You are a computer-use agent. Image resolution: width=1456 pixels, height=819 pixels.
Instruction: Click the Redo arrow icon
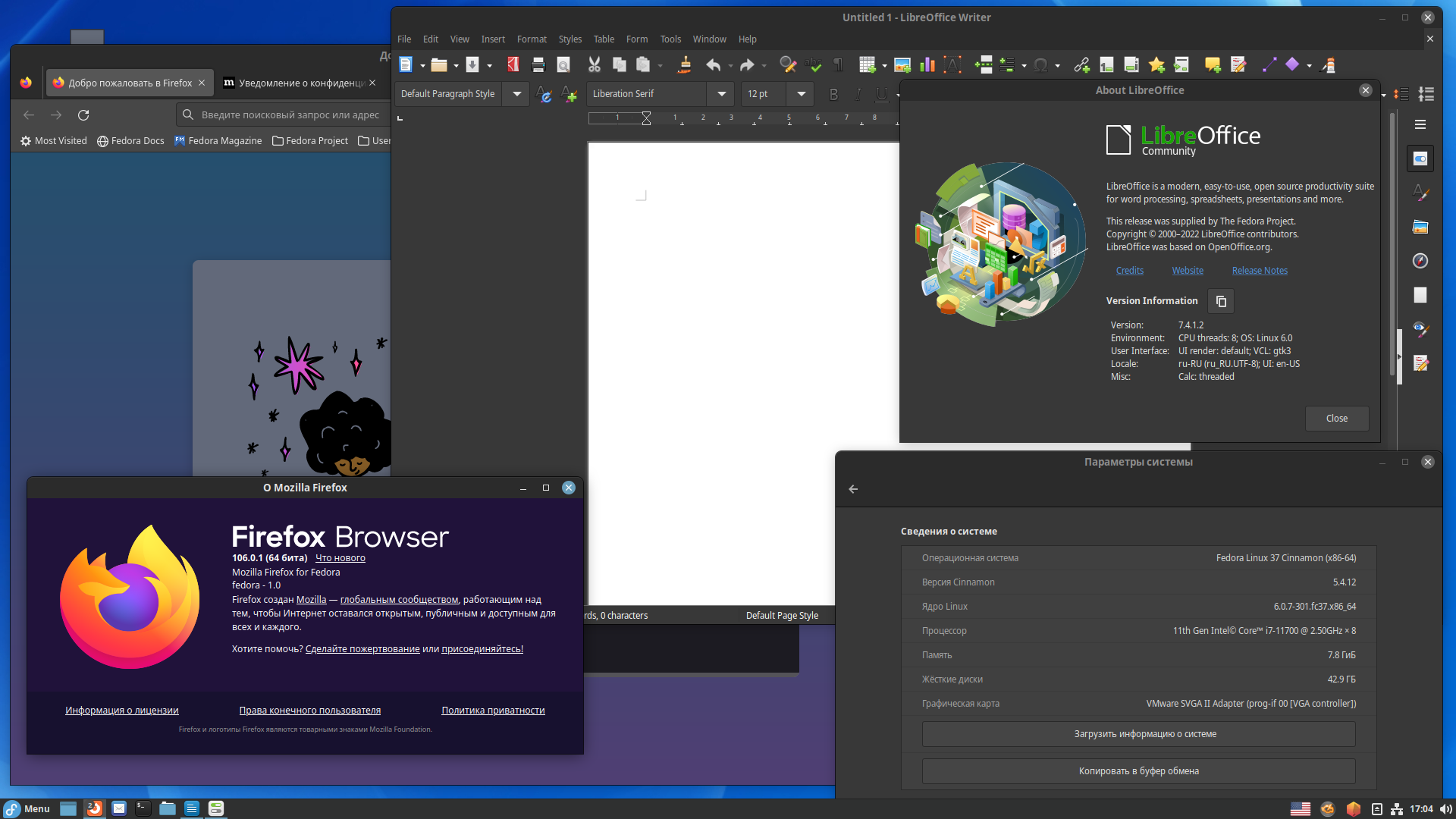click(747, 65)
